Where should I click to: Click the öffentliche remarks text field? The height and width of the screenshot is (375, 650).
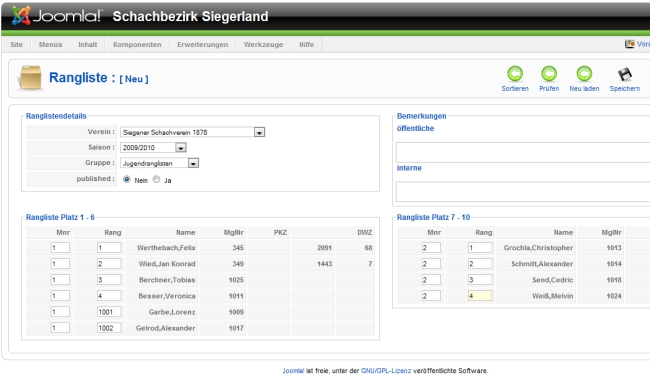[x=523, y=152]
